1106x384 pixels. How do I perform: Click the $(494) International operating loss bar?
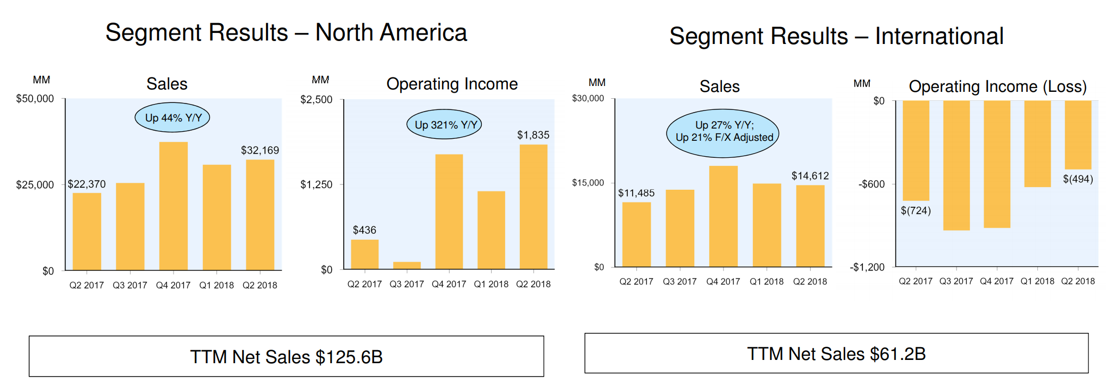pyautogui.click(x=1077, y=135)
